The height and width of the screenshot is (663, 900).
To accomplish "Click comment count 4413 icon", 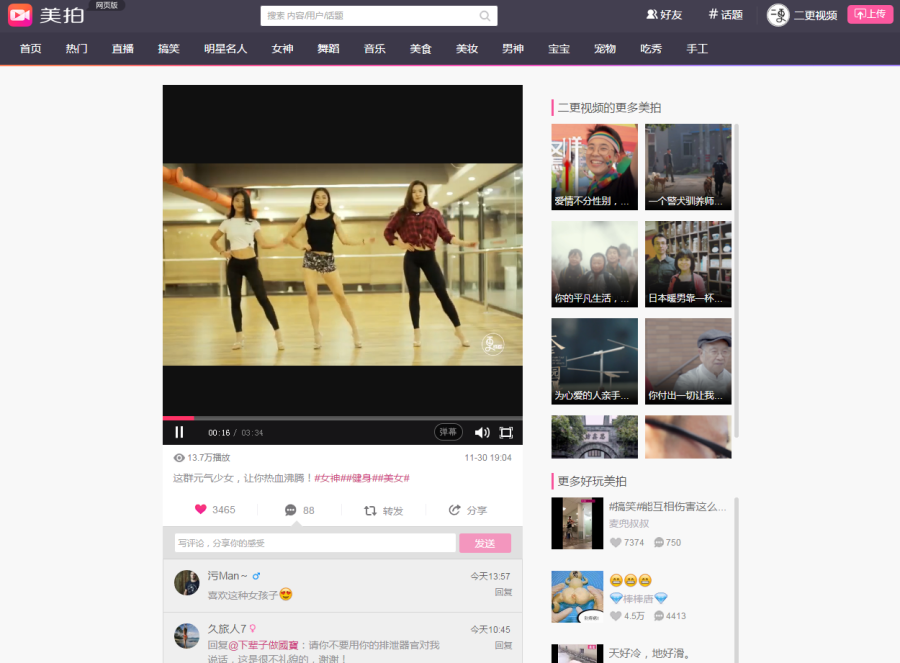I will [x=659, y=616].
